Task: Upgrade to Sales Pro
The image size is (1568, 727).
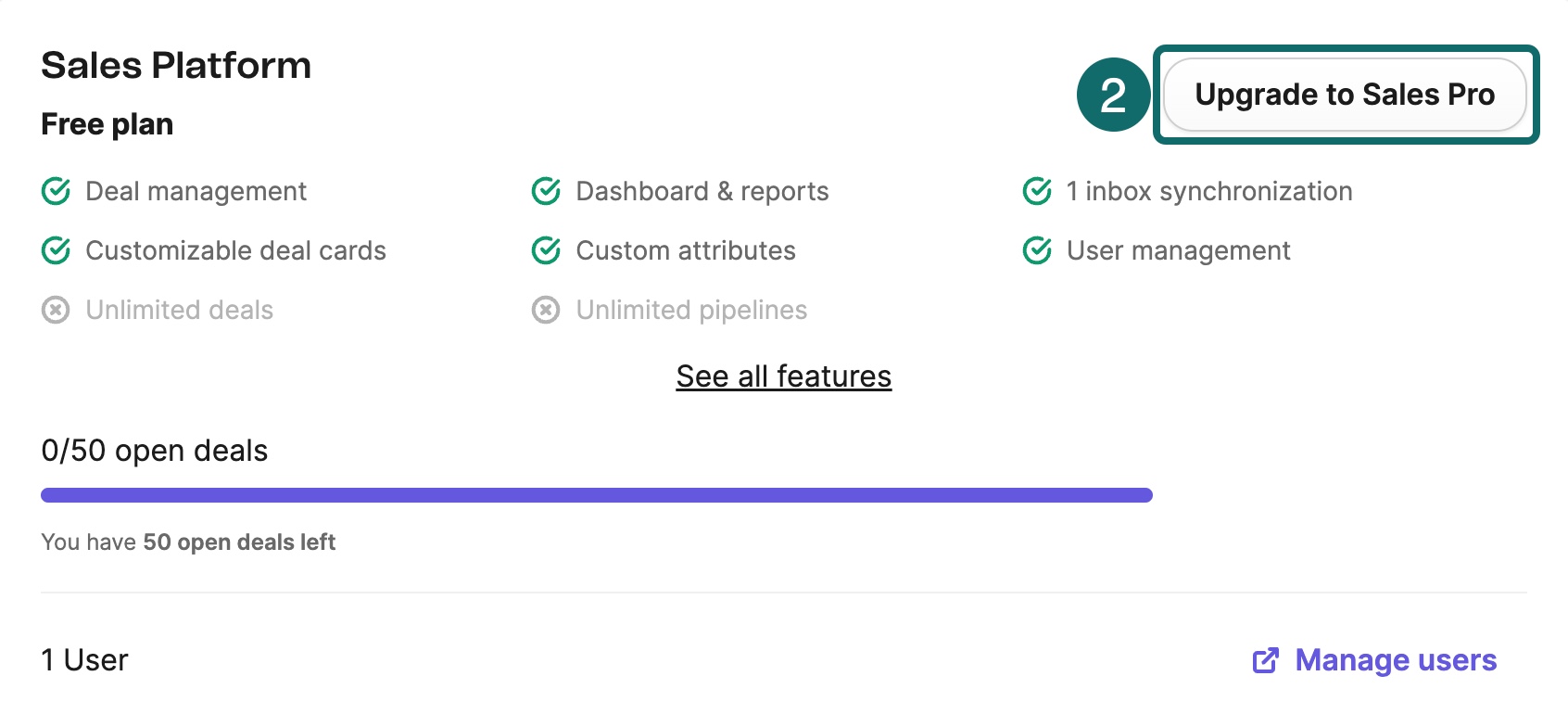Action: tap(1345, 95)
